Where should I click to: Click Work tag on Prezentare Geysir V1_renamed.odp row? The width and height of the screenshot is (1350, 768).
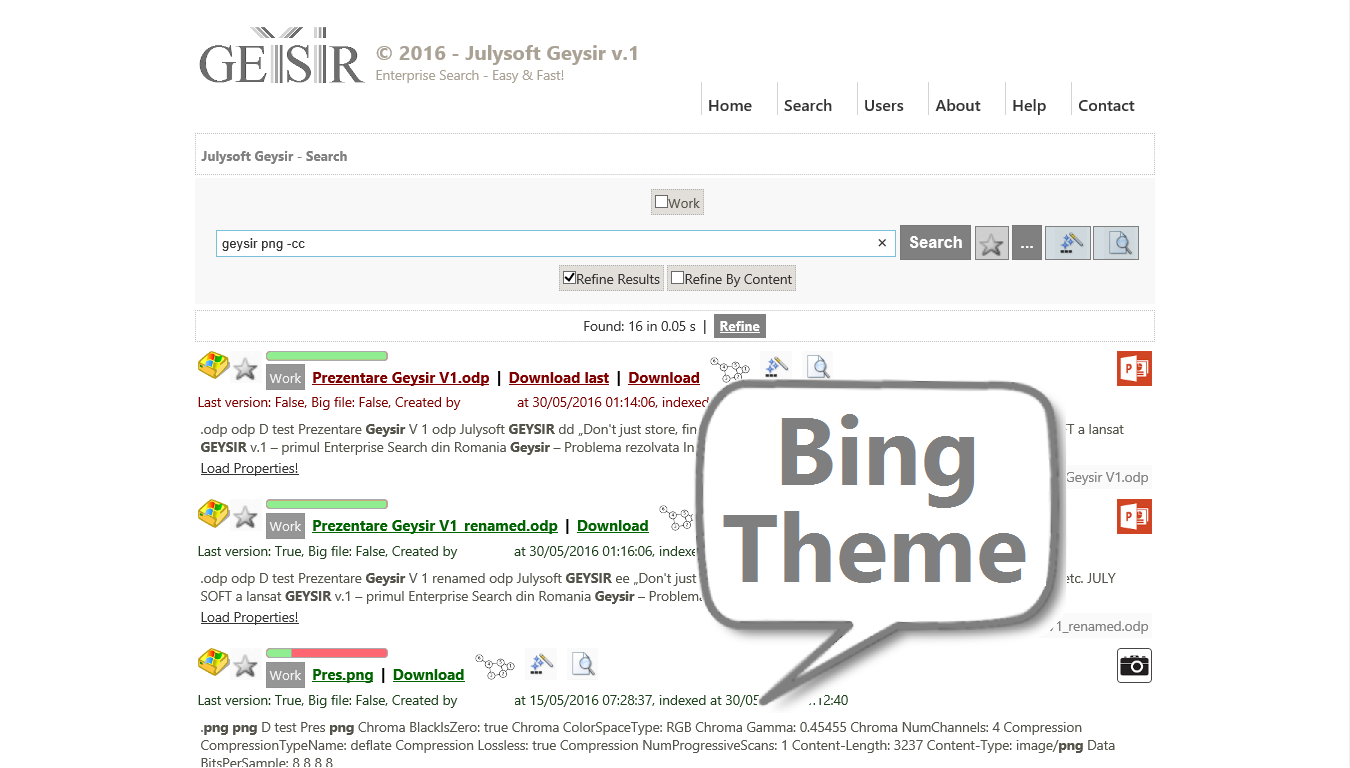point(285,526)
